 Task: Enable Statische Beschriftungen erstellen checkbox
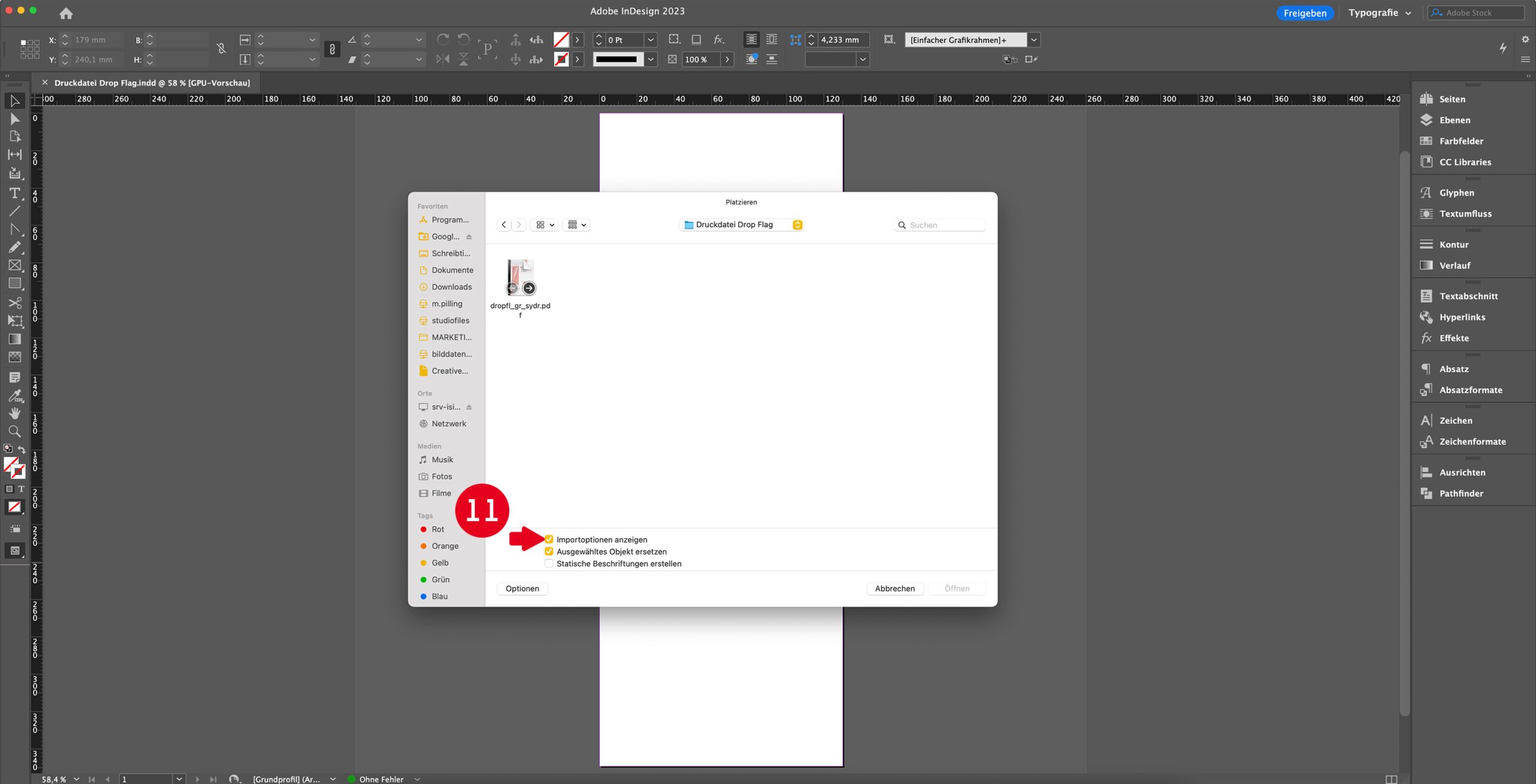(549, 563)
